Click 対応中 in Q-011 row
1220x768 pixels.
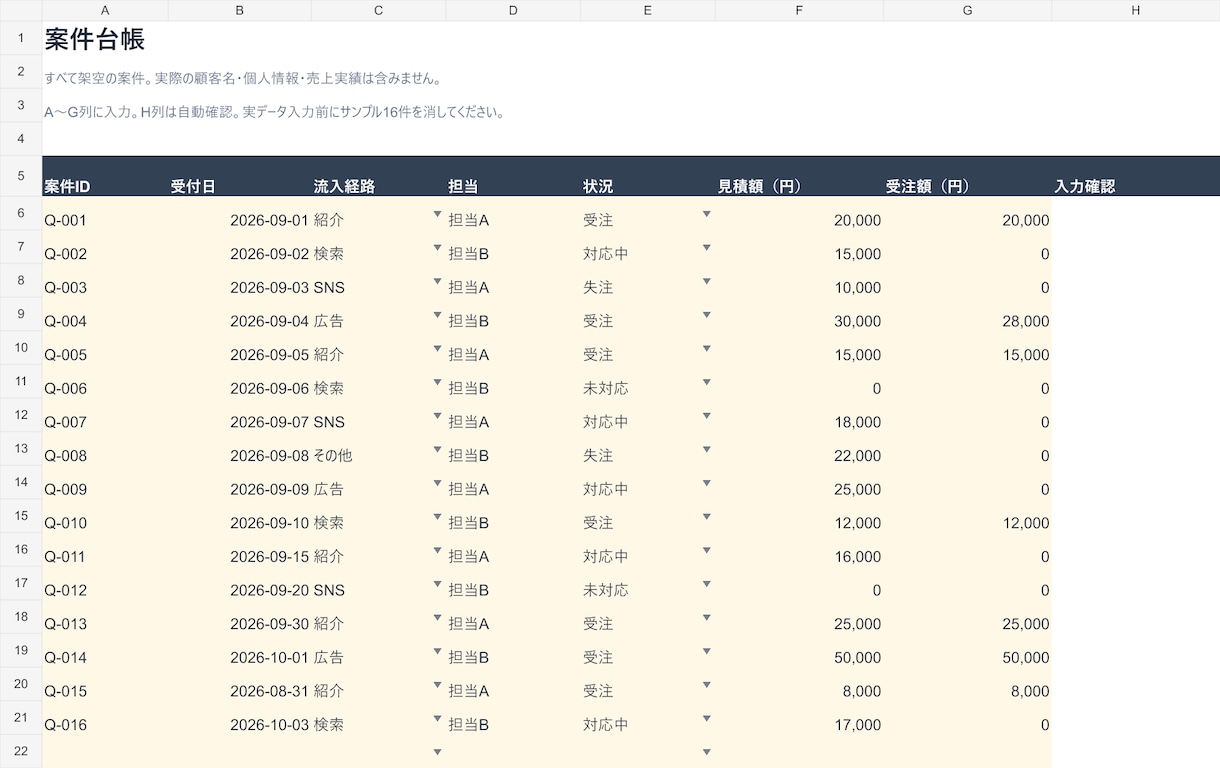(606, 556)
